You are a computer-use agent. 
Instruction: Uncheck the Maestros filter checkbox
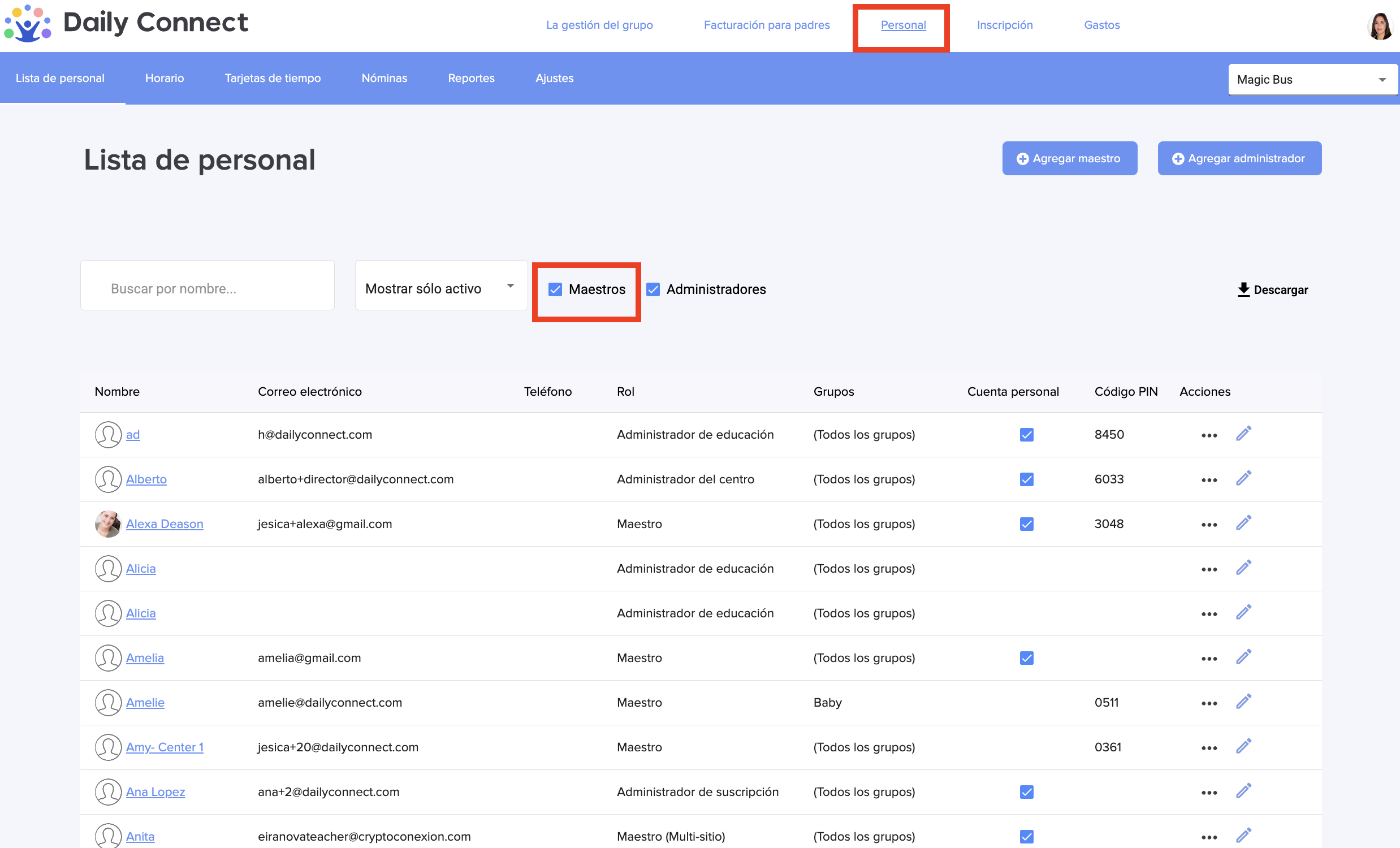(555, 289)
